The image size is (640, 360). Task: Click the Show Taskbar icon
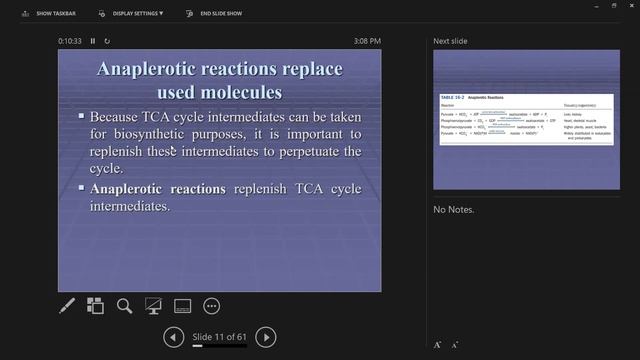[25, 13]
